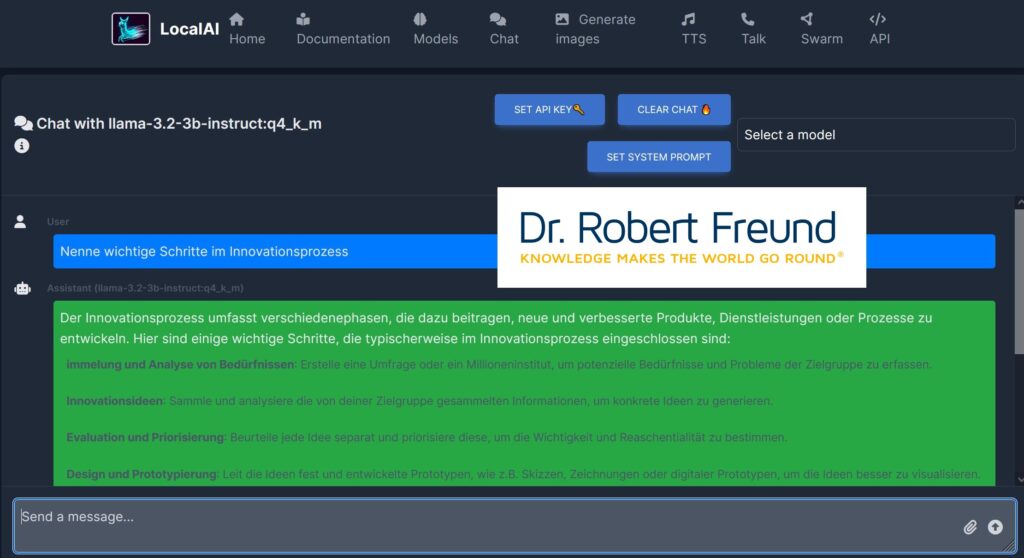The width and height of the screenshot is (1024, 558).
Task: Click the Set System Prompt button
Action: 658,157
